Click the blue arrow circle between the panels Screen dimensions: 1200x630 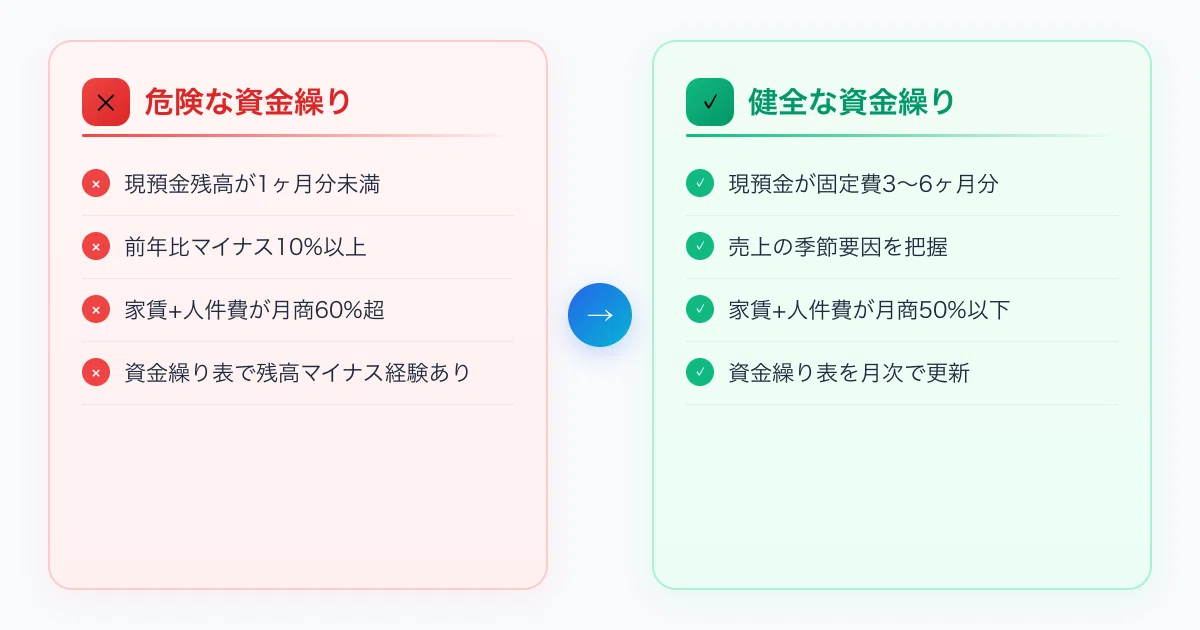(600, 315)
